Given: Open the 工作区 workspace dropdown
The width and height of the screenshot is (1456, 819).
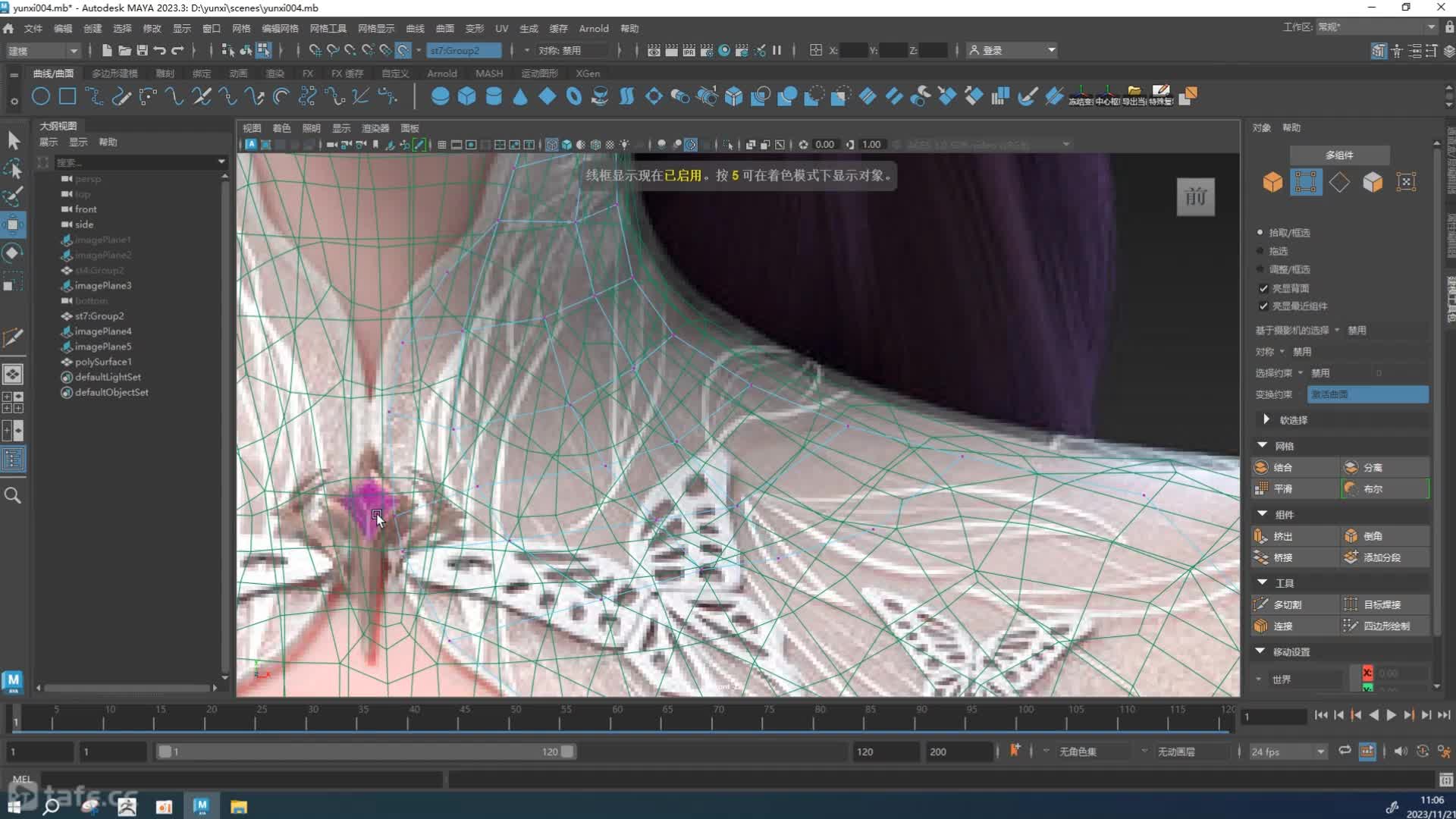Looking at the screenshot, I should pyautogui.click(x=1376, y=27).
